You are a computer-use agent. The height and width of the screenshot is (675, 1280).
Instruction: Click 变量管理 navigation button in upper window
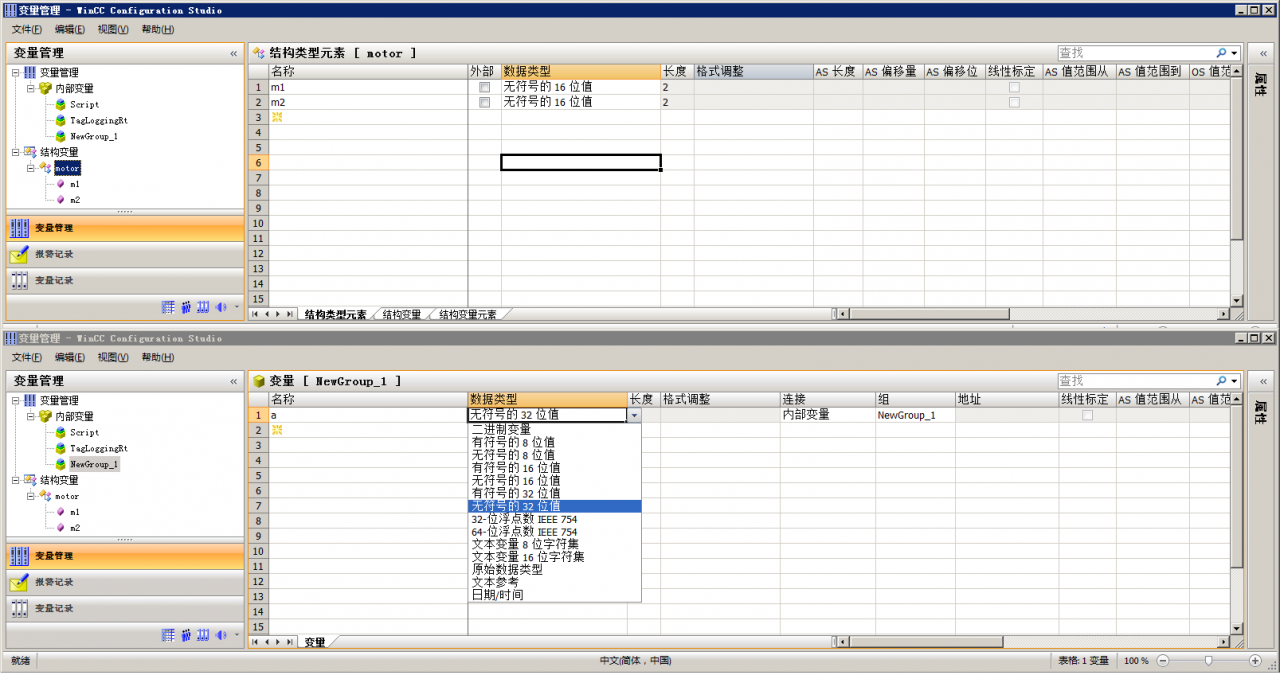point(125,228)
